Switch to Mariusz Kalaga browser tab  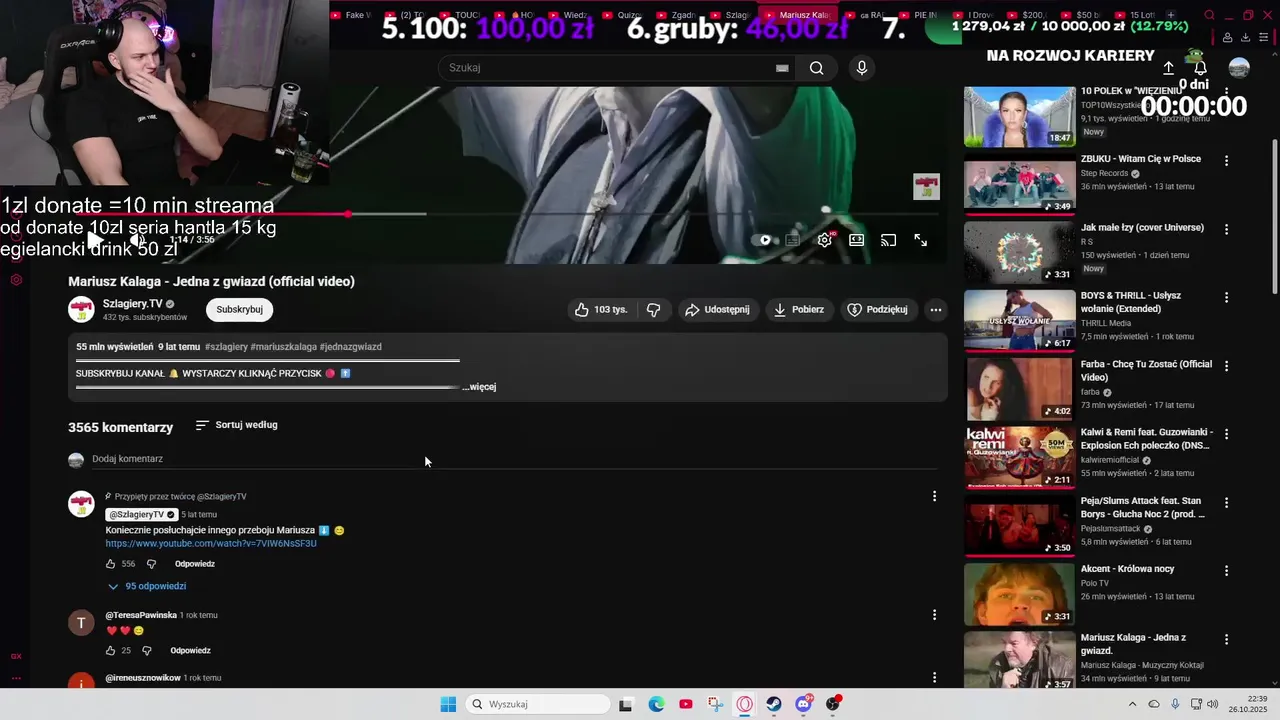pyautogui.click(x=798, y=15)
